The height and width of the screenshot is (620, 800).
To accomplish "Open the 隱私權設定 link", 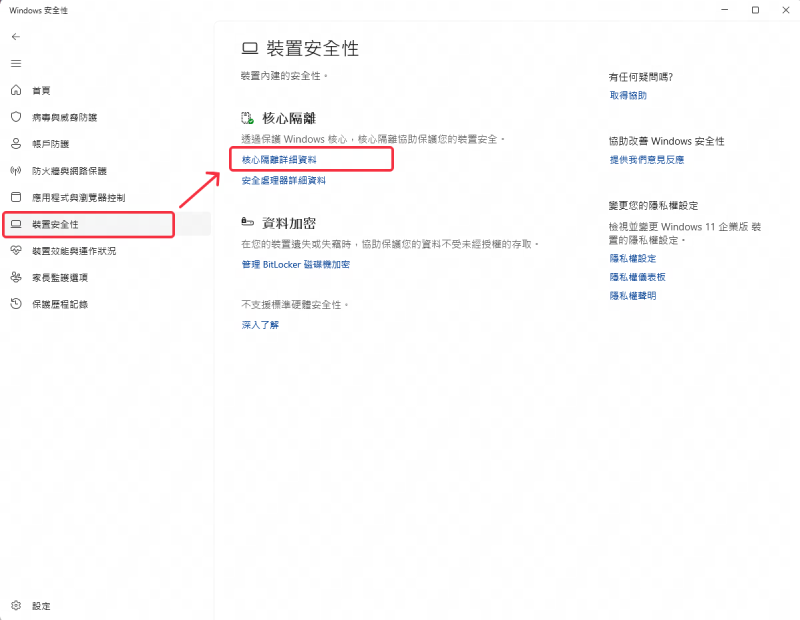I will (x=633, y=258).
